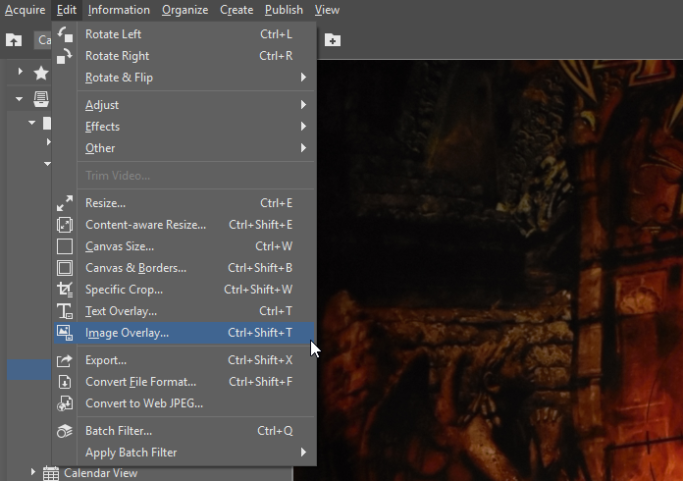
Task: Click the Image Overlay icon
Action: click(x=65, y=333)
